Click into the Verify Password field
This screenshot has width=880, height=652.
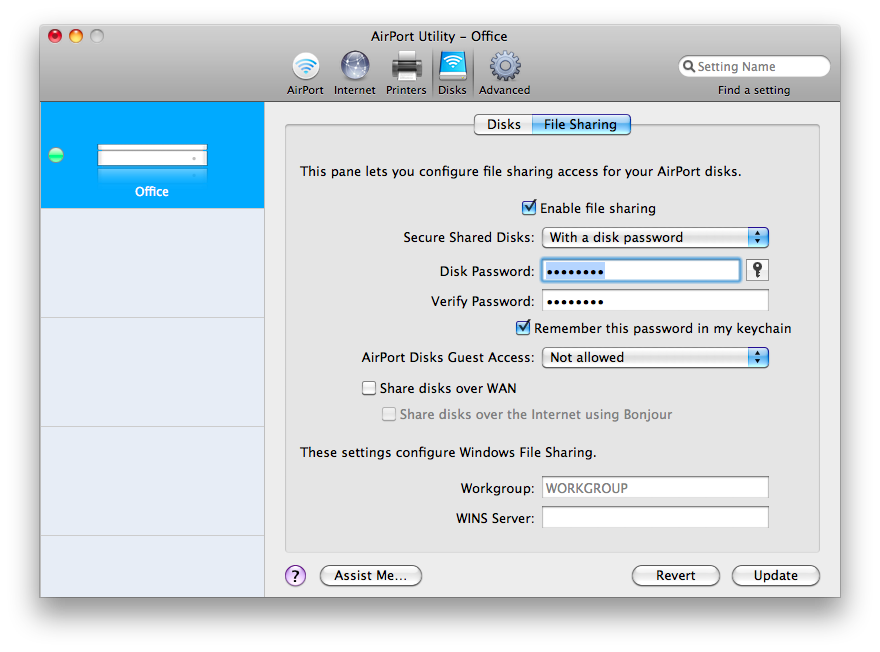coord(655,301)
